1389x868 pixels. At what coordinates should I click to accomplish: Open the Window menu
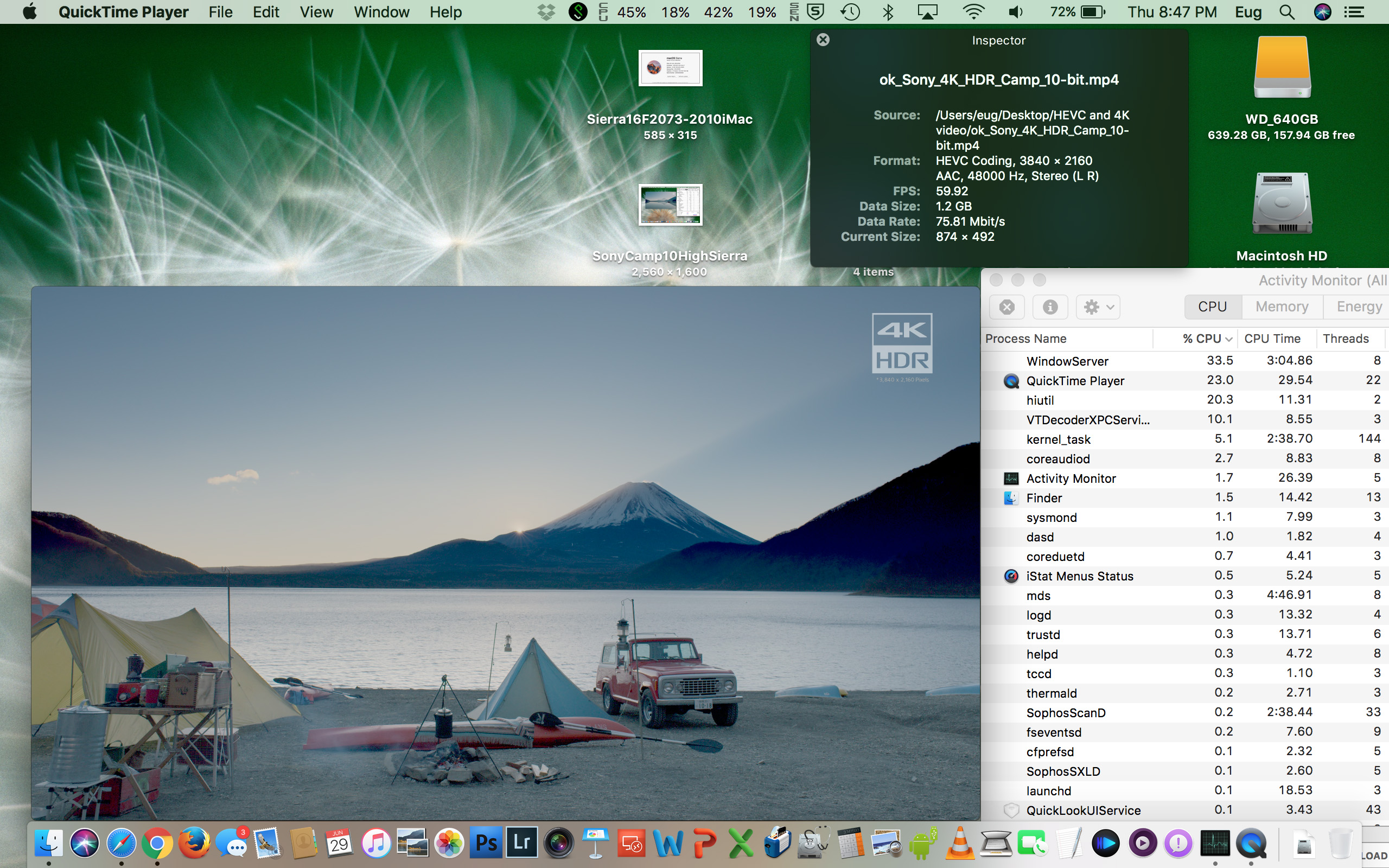[x=381, y=12]
